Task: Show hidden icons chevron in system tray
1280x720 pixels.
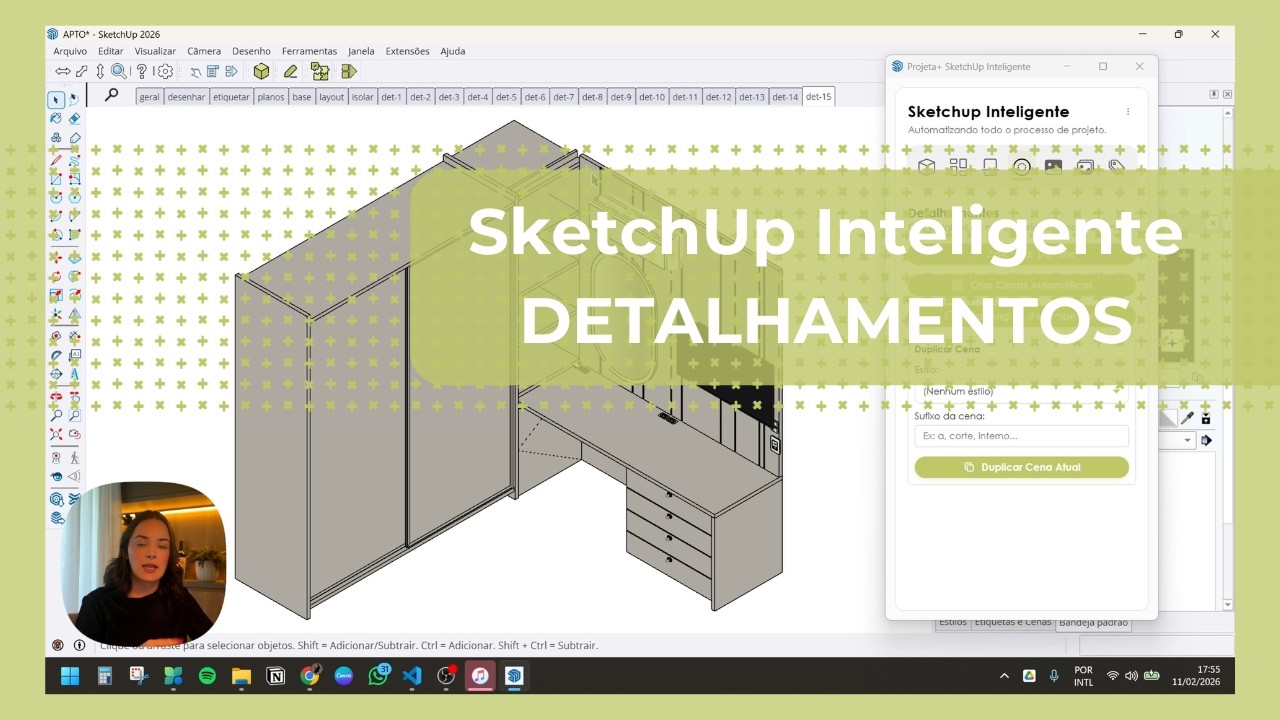Action: pyautogui.click(x=1004, y=676)
